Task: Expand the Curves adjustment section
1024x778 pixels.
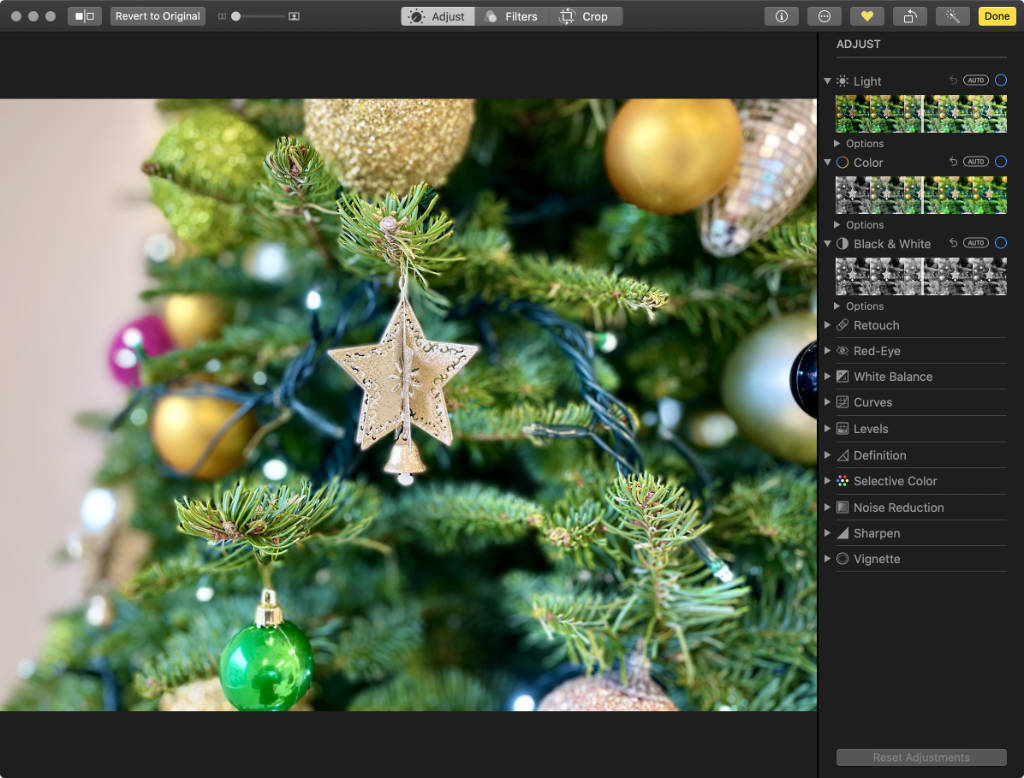Action: 872,403
